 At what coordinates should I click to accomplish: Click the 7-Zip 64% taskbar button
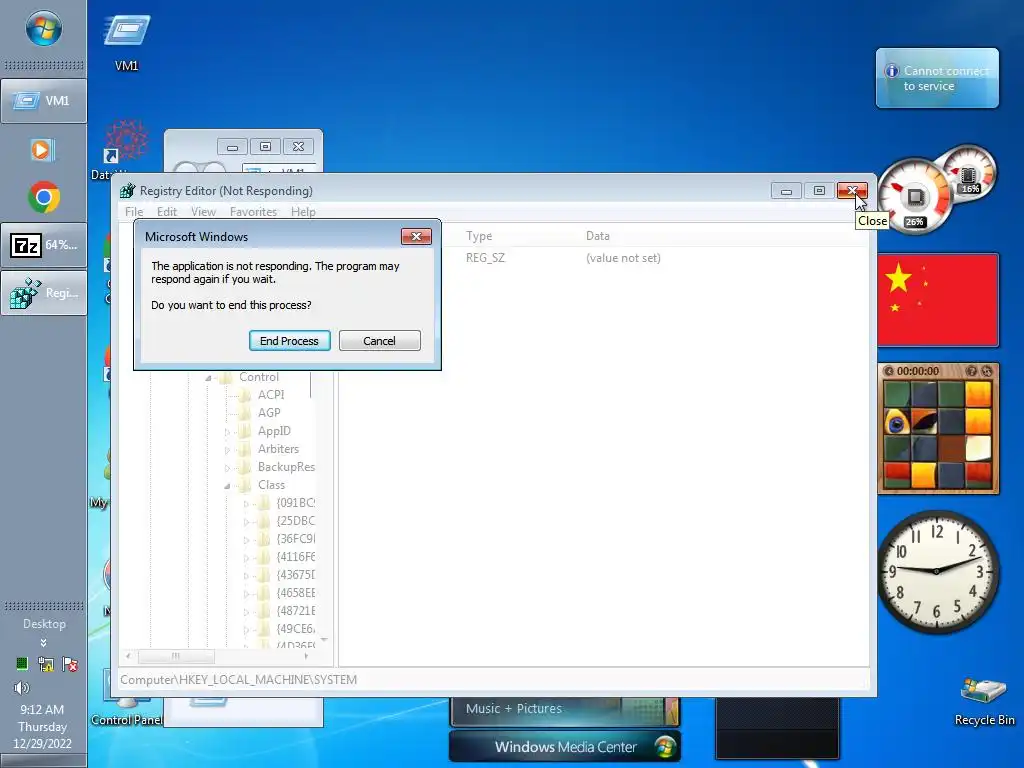pyautogui.click(x=44, y=245)
